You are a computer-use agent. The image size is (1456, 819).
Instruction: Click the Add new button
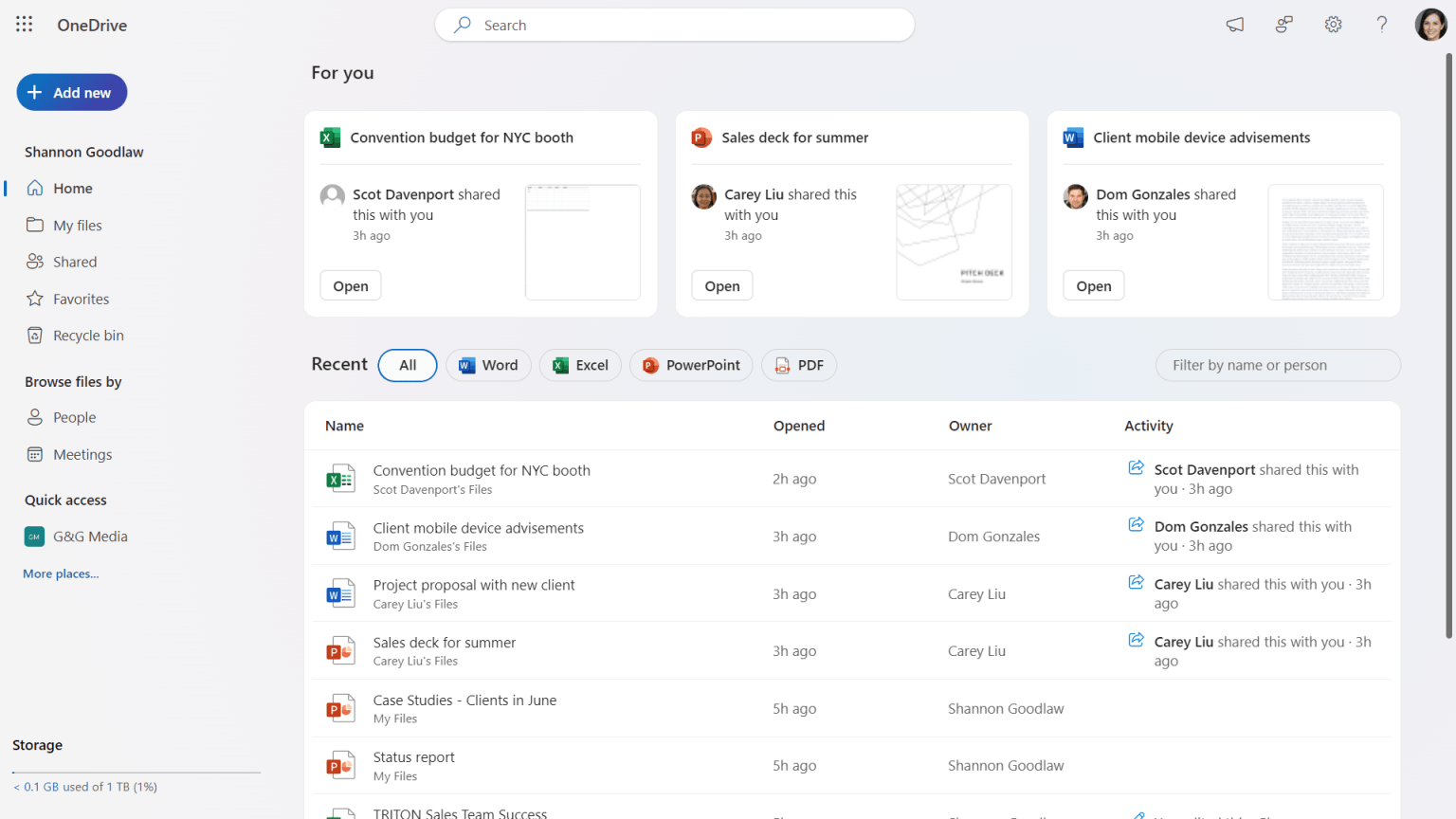(71, 92)
